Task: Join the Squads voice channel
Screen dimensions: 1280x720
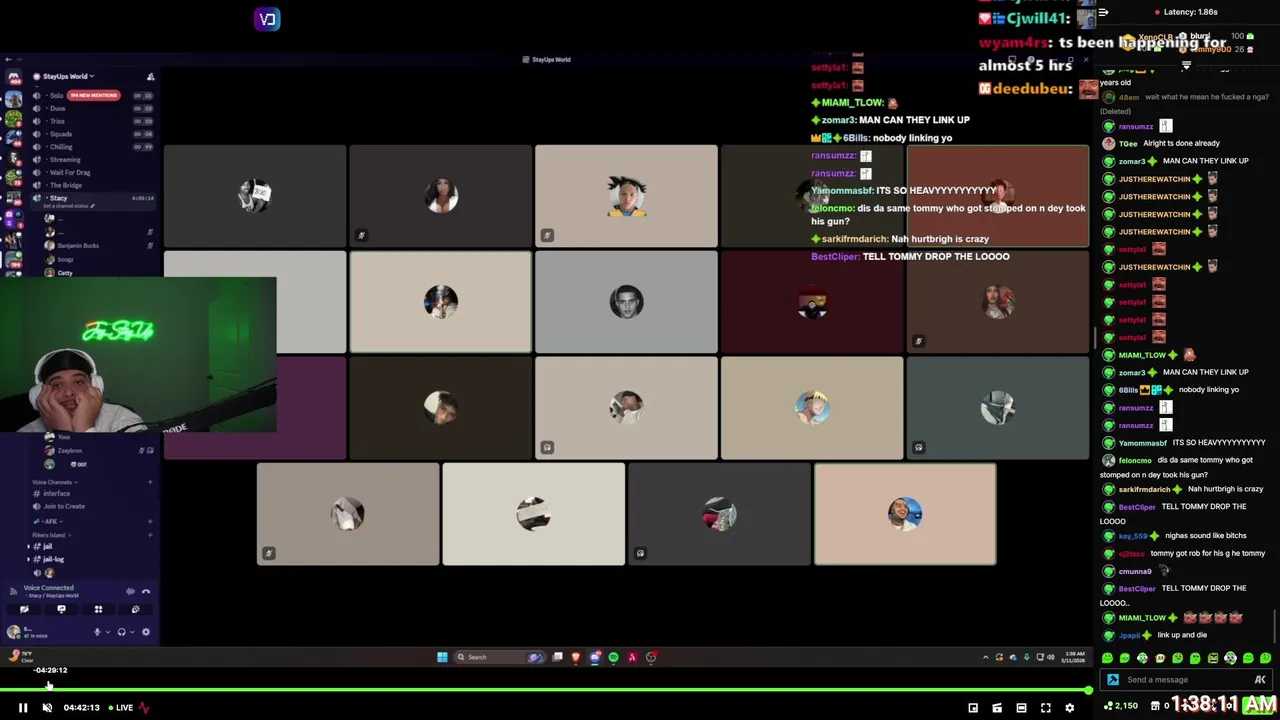Action: tap(60, 134)
